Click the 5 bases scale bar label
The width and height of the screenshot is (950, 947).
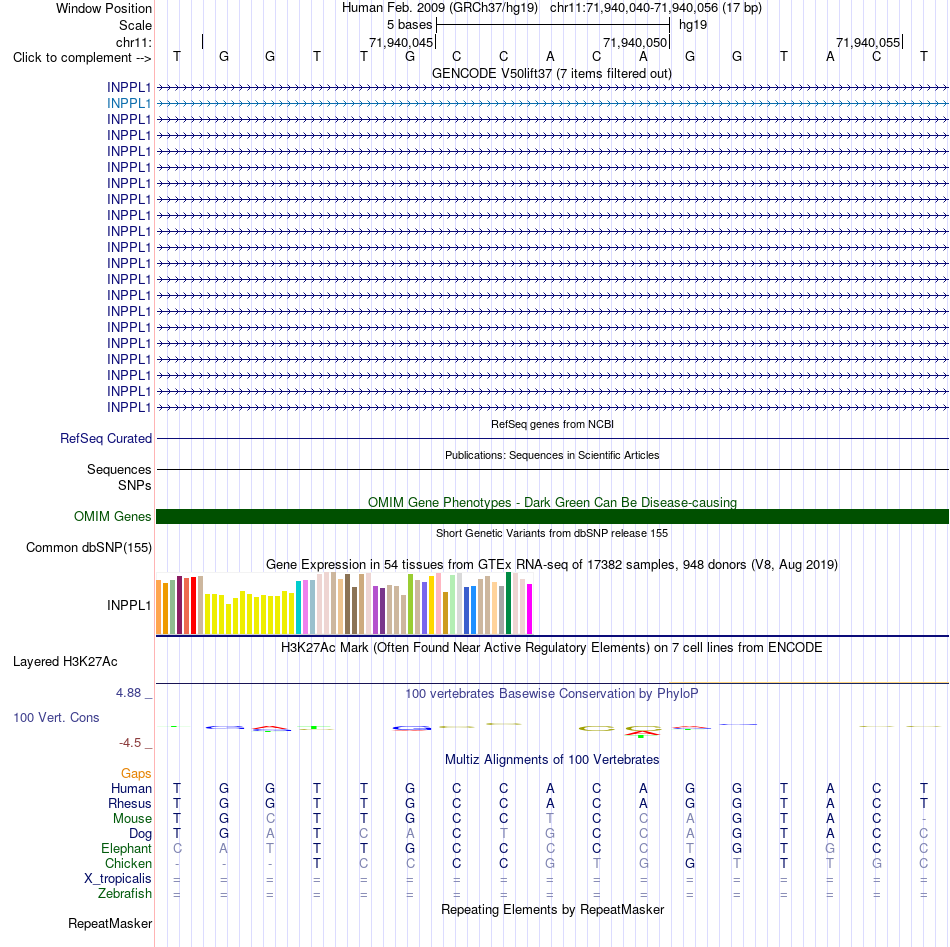410,25
